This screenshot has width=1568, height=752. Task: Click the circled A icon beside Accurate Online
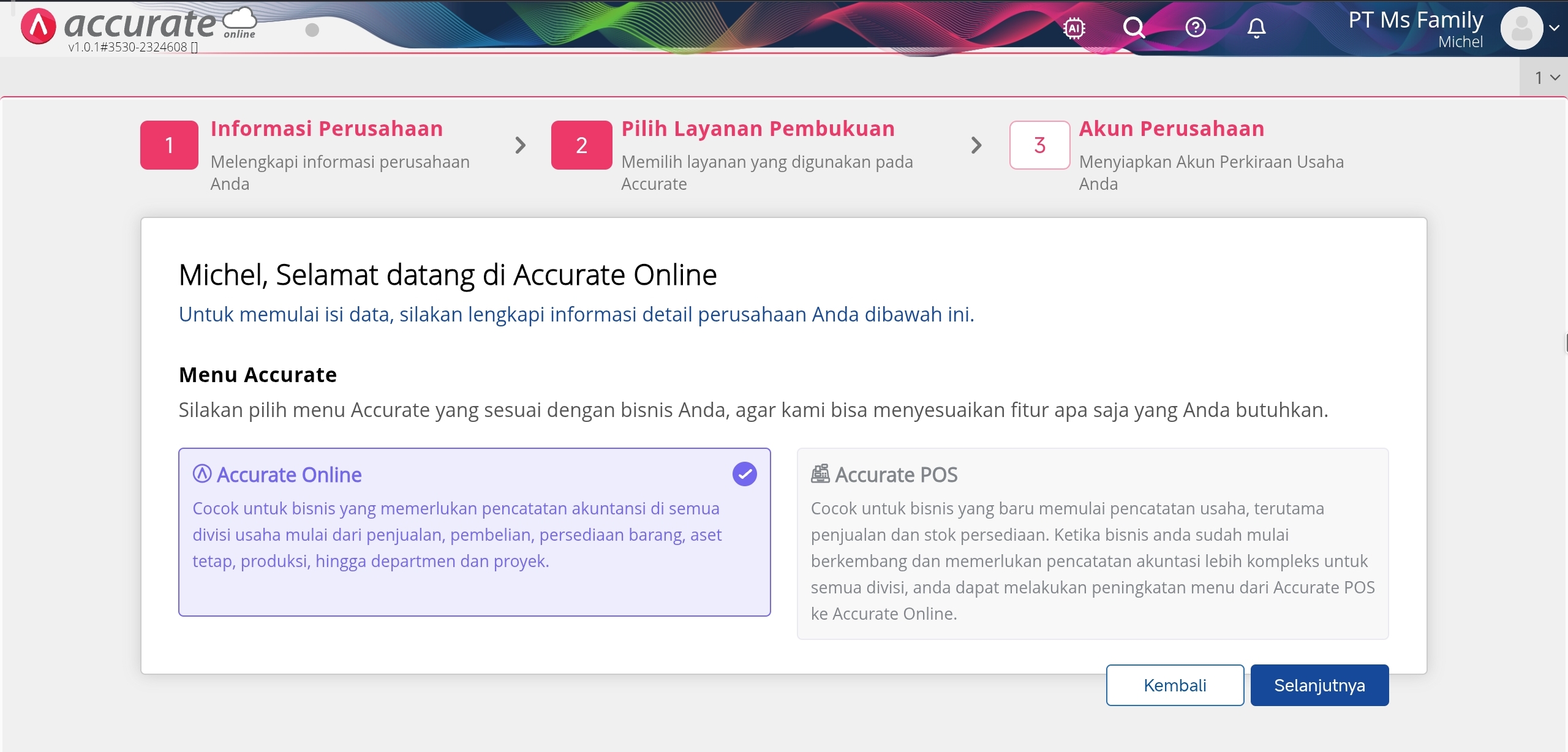point(202,474)
